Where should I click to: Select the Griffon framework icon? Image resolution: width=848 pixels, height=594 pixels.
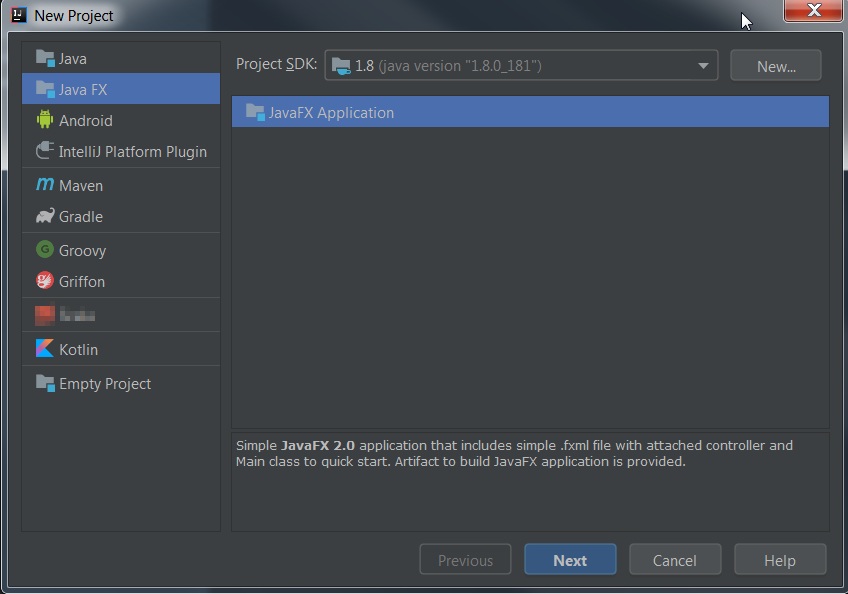(x=45, y=281)
